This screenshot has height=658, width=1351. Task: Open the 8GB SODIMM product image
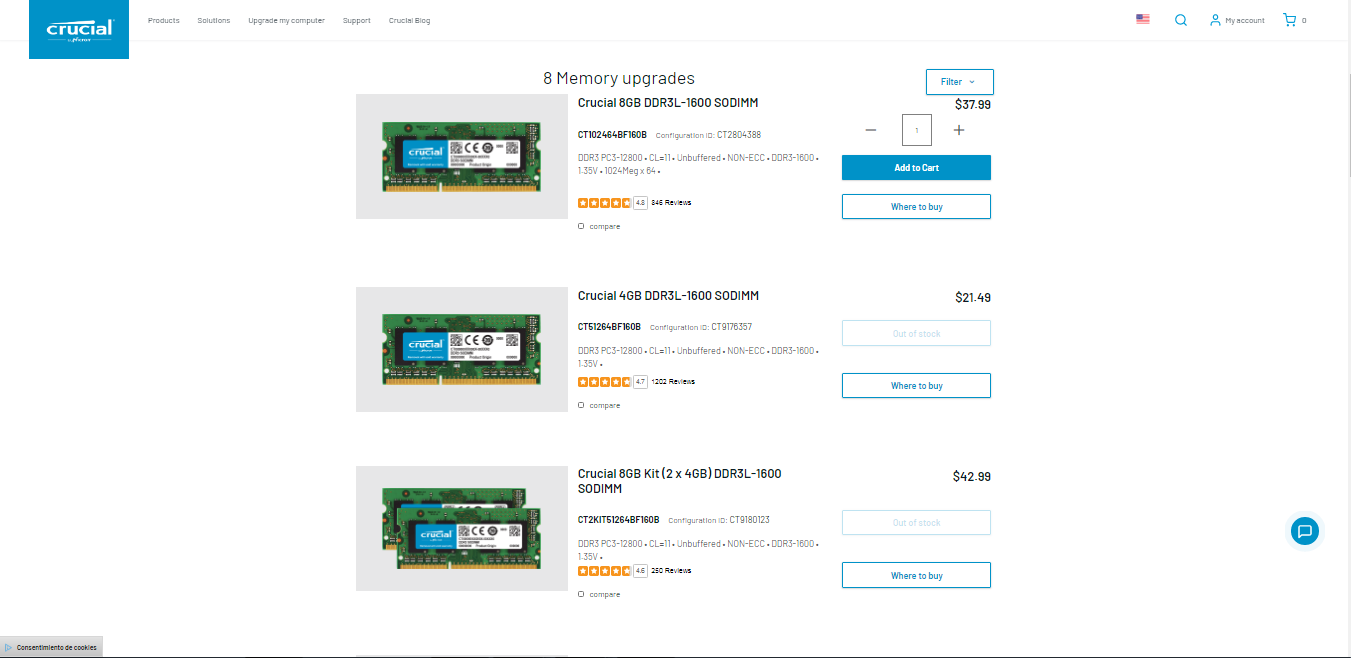click(462, 156)
